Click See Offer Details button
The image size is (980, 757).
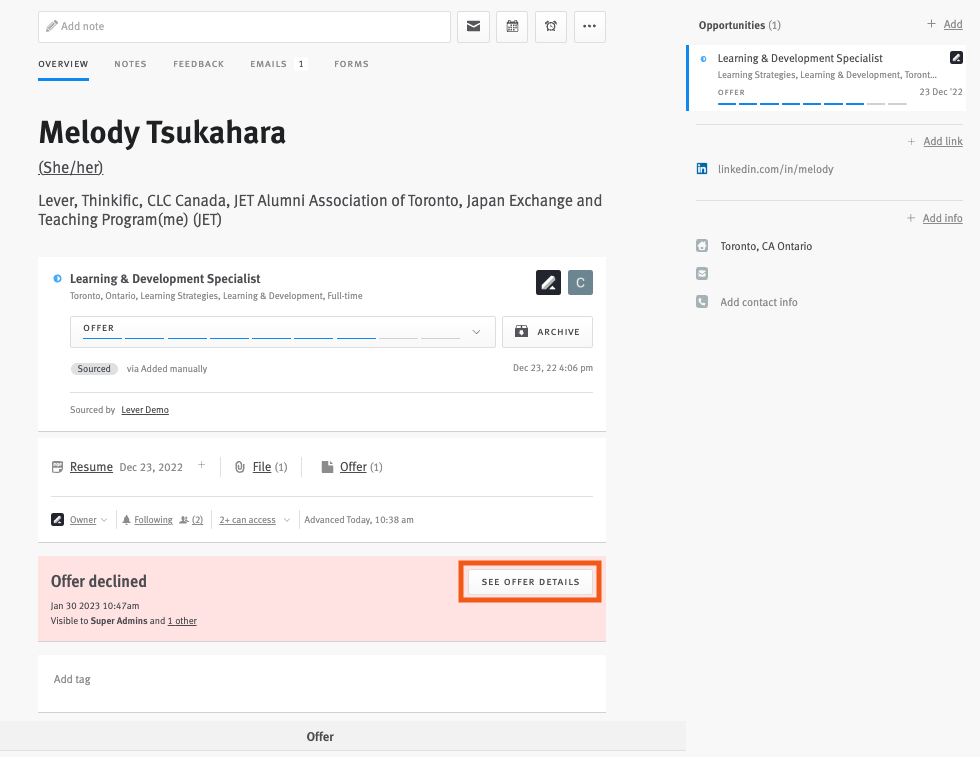529,581
